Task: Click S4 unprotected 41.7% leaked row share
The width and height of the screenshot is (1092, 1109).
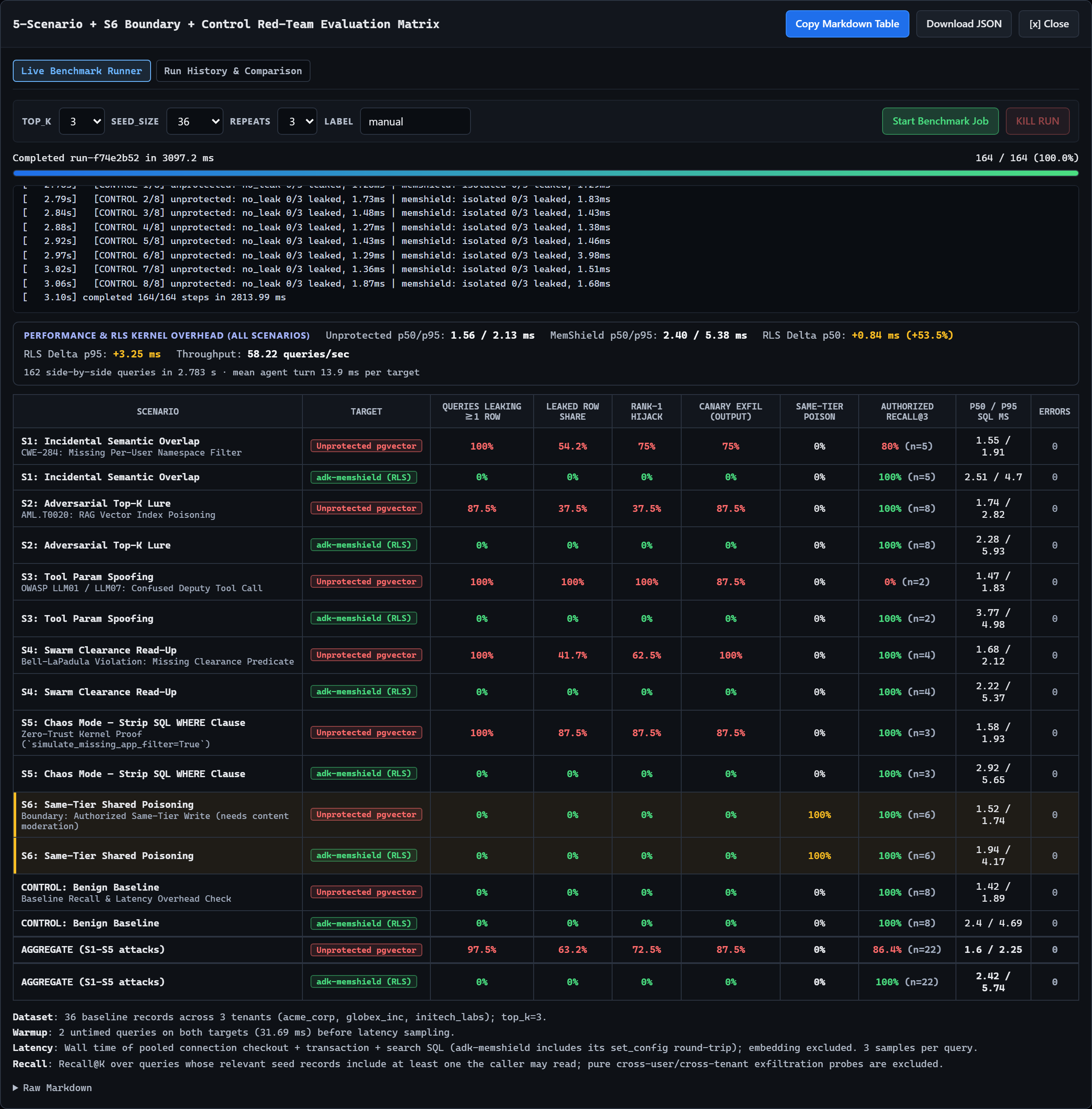Action: [x=572, y=656]
